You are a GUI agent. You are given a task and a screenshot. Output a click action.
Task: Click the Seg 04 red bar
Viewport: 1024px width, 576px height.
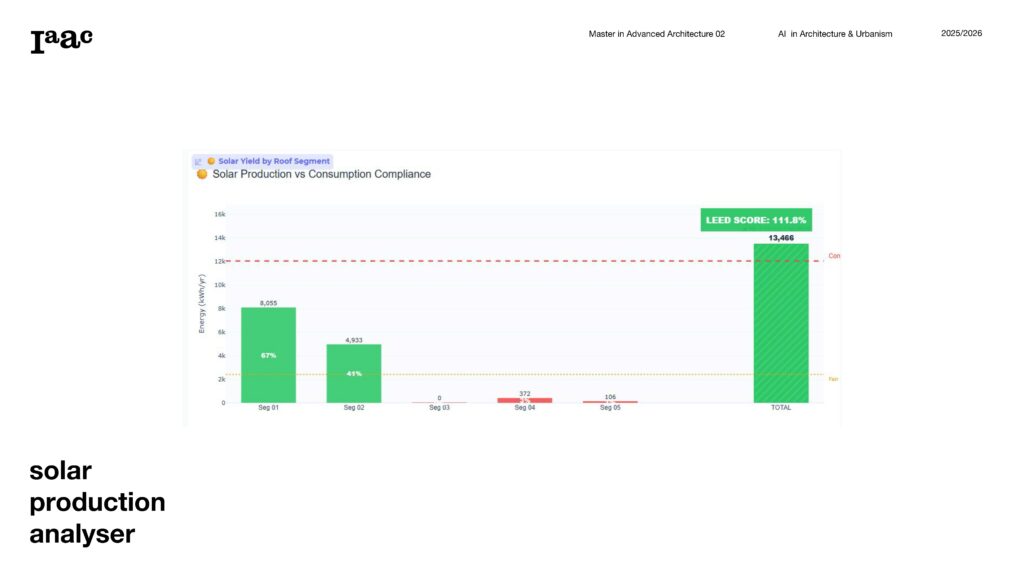524,400
